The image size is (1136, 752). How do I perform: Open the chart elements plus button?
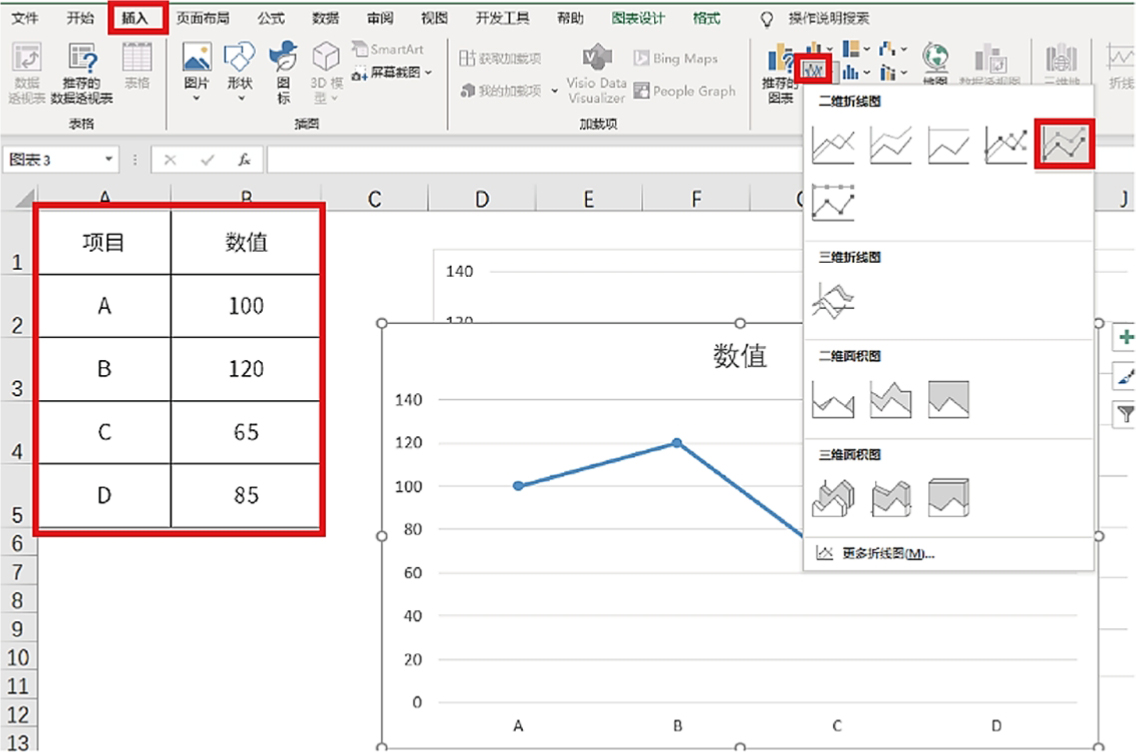pyautogui.click(x=1124, y=337)
